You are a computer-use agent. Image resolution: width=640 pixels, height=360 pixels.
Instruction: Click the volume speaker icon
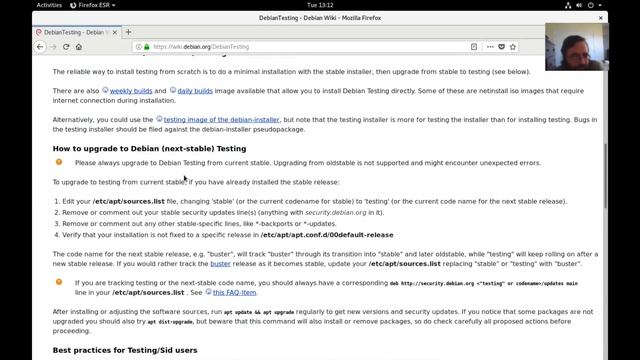pyautogui.click(x=579, y=5)
